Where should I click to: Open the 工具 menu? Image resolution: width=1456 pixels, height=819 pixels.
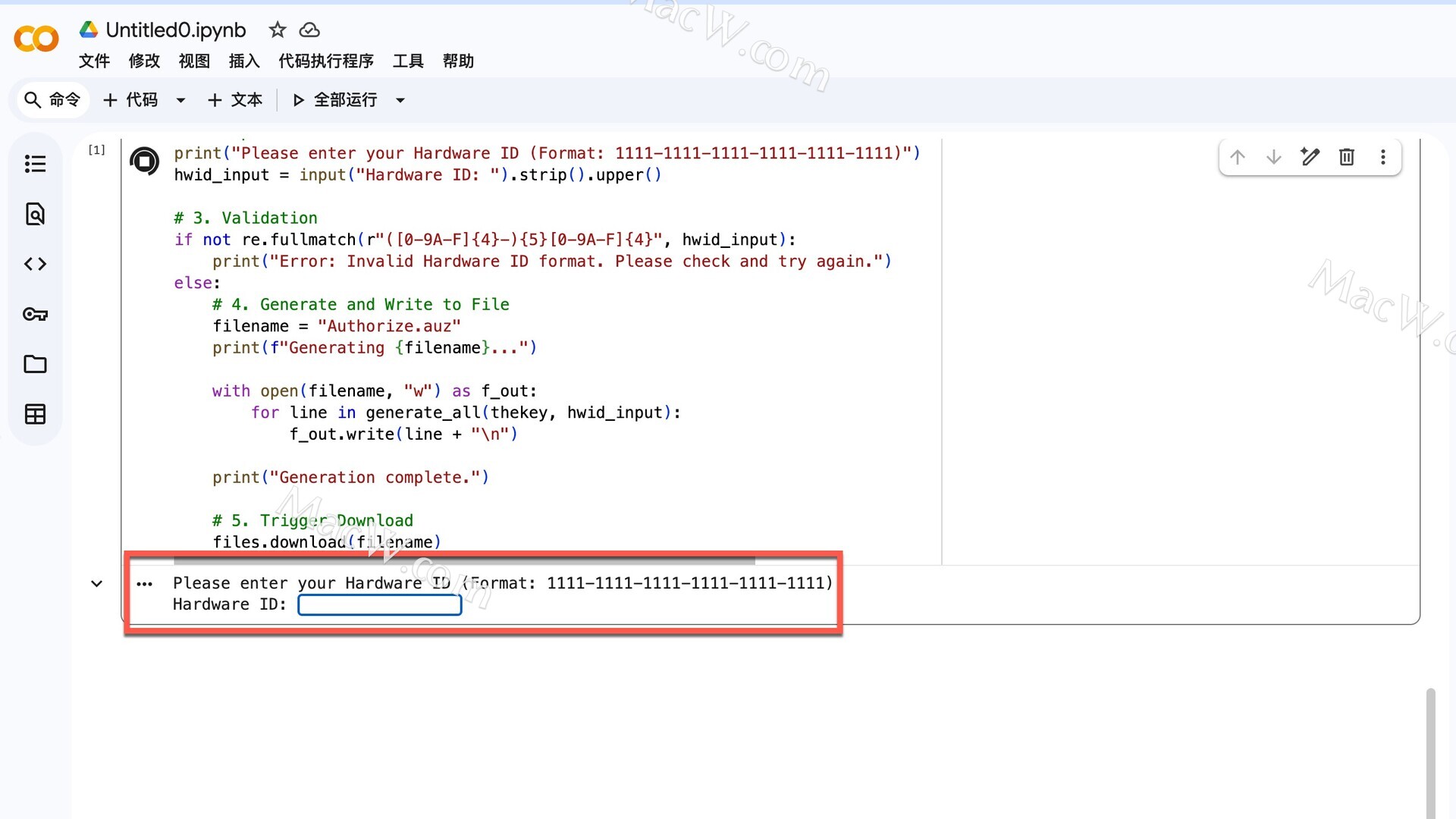click(407, 61)
